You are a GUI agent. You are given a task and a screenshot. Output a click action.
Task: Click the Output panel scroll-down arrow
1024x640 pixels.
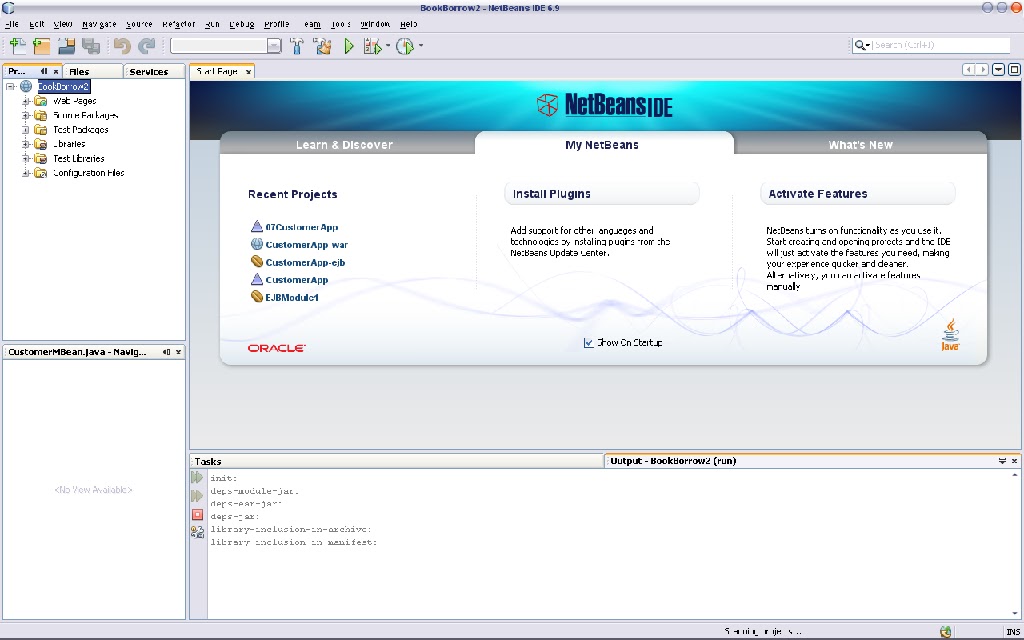click(1015, 613)
